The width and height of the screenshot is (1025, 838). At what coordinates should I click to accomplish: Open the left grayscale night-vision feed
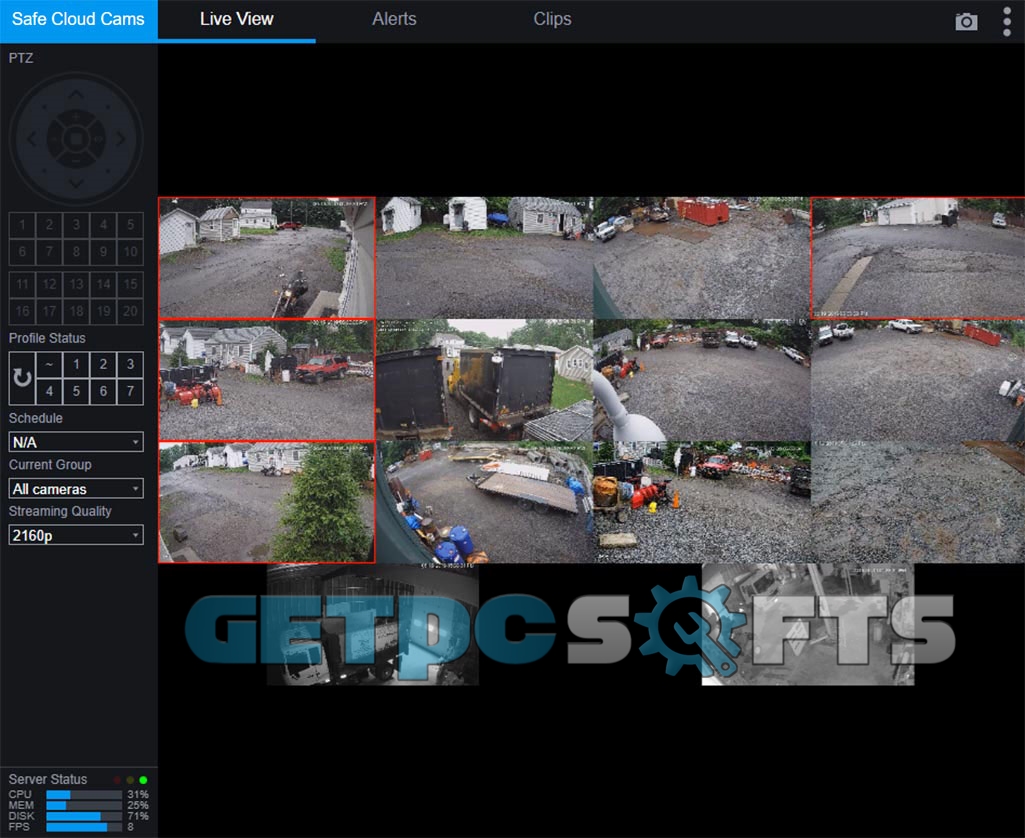[373, 624]
